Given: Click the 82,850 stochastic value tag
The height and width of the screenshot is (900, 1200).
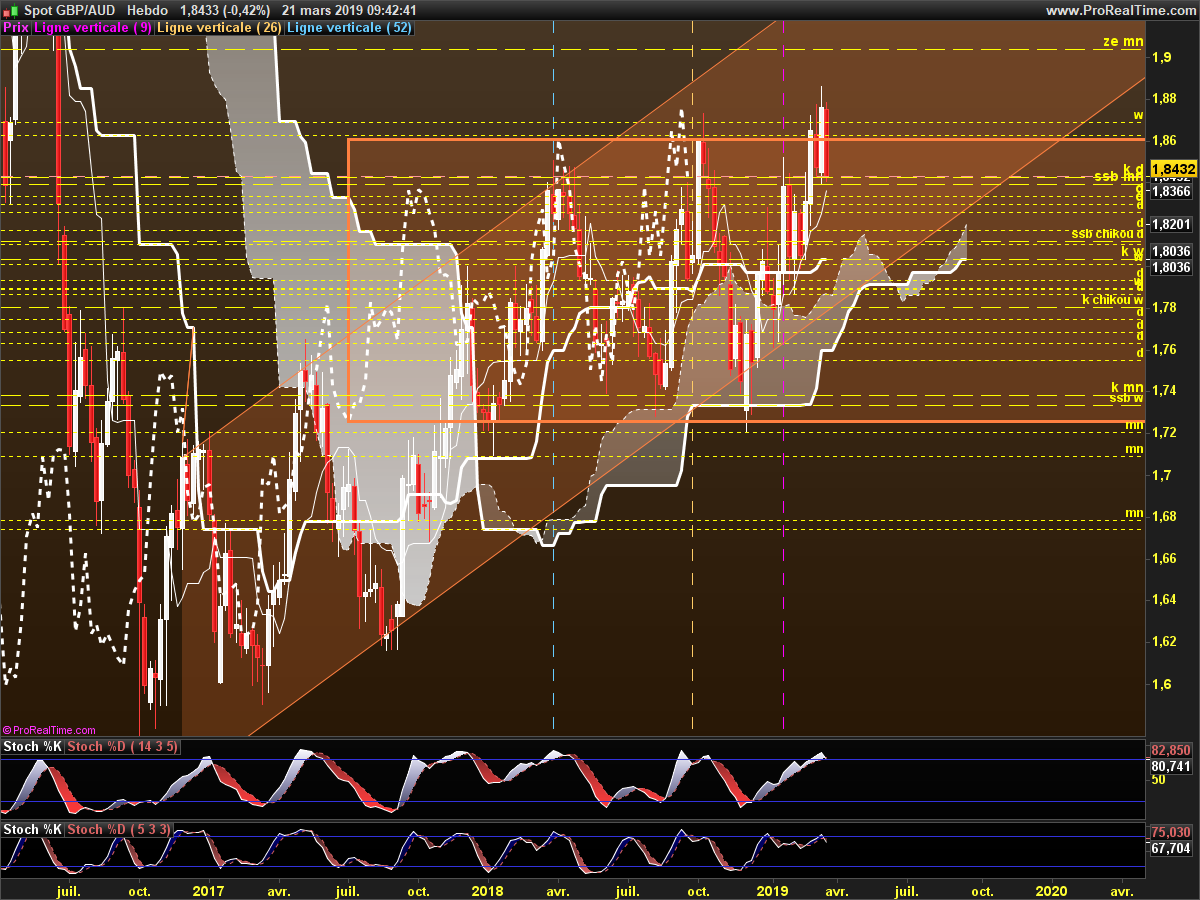Looking at the screenshot, I should click(1171, 750).
